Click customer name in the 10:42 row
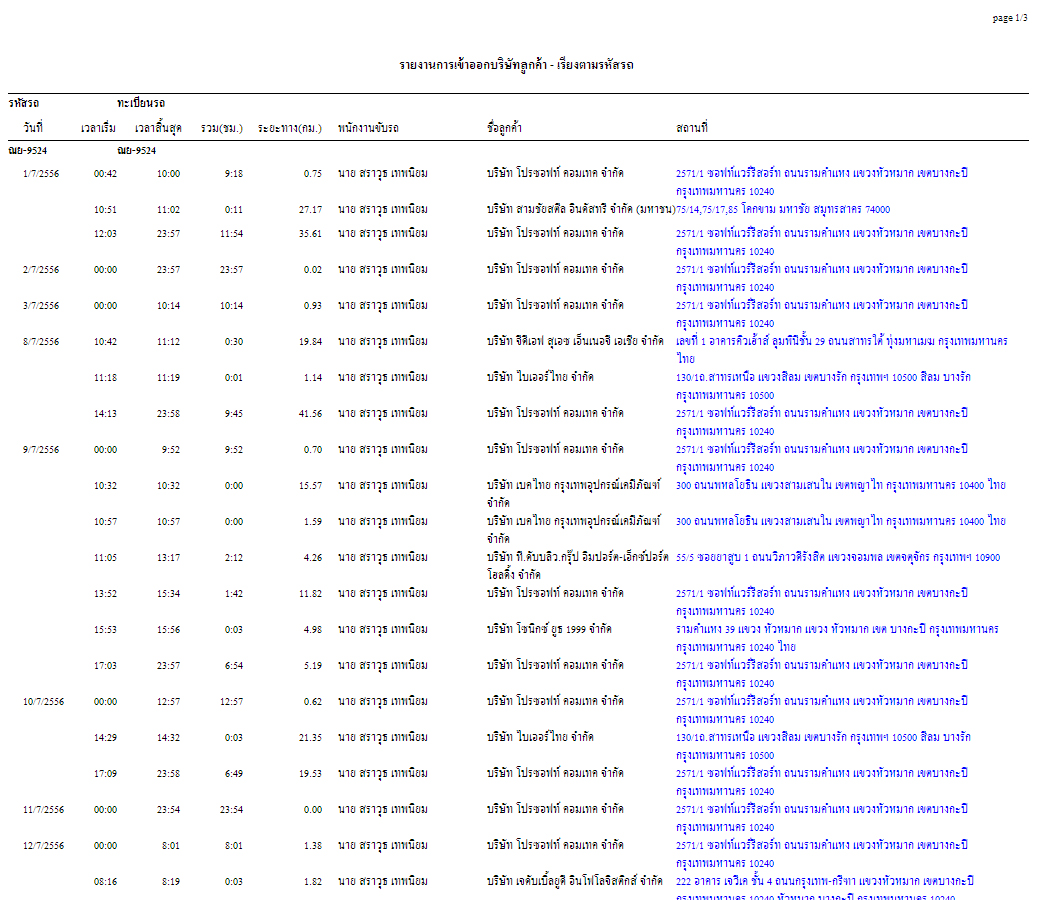Image resolution: width=1041 pixels, height=900 pixels. pos(575,341)
